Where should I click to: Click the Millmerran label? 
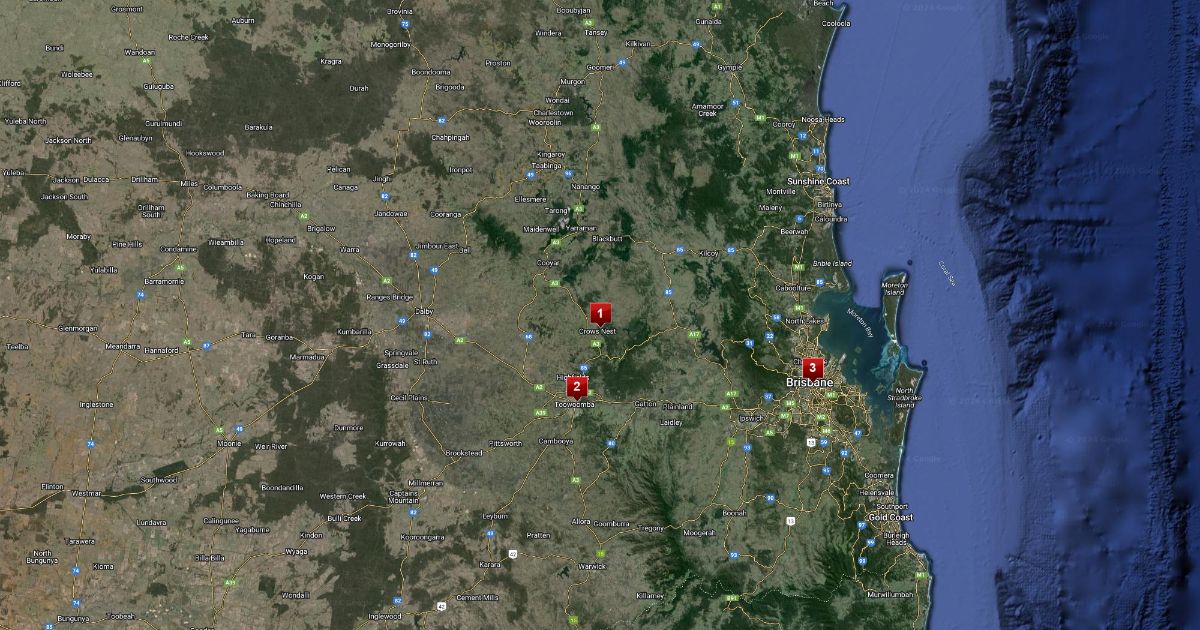426,482
